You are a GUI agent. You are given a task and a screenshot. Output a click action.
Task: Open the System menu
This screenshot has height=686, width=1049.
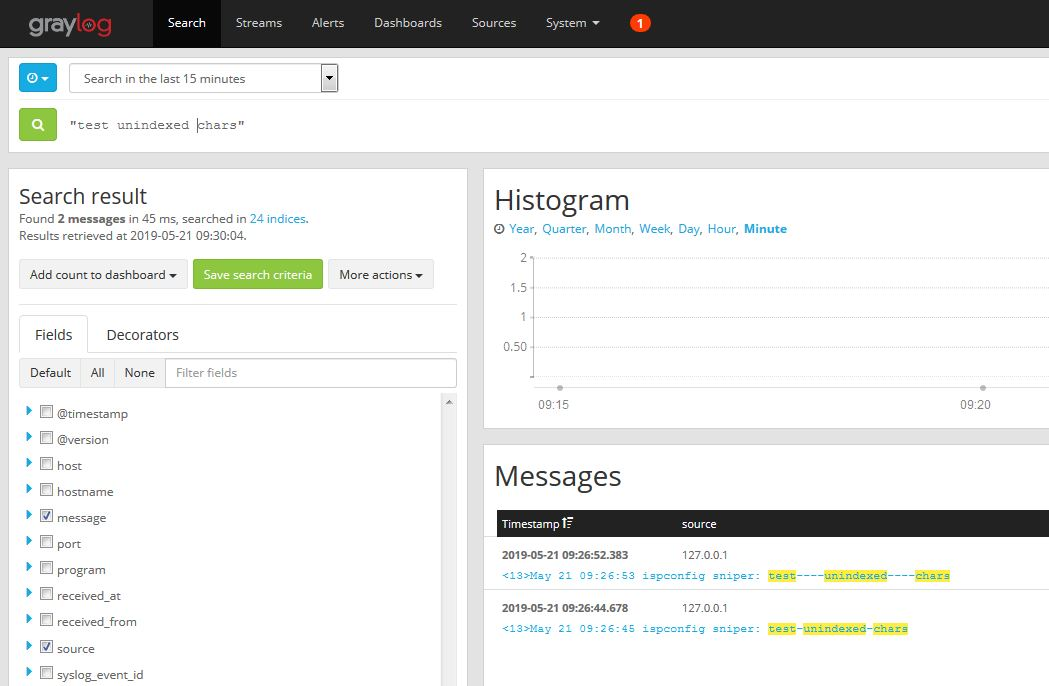572,22
